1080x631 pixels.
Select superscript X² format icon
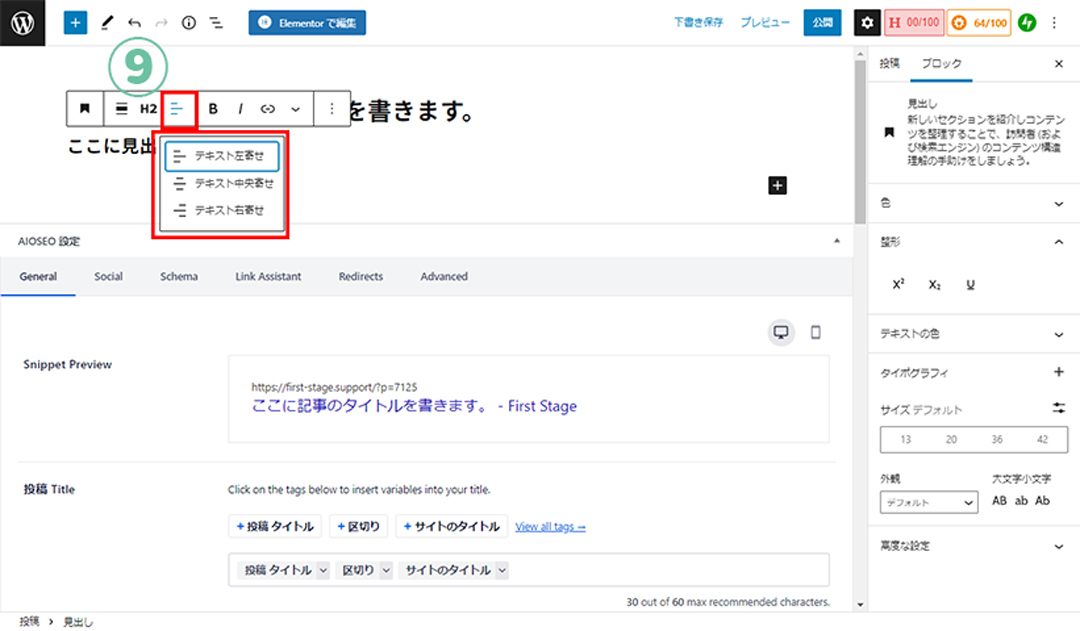pos(898,285)
